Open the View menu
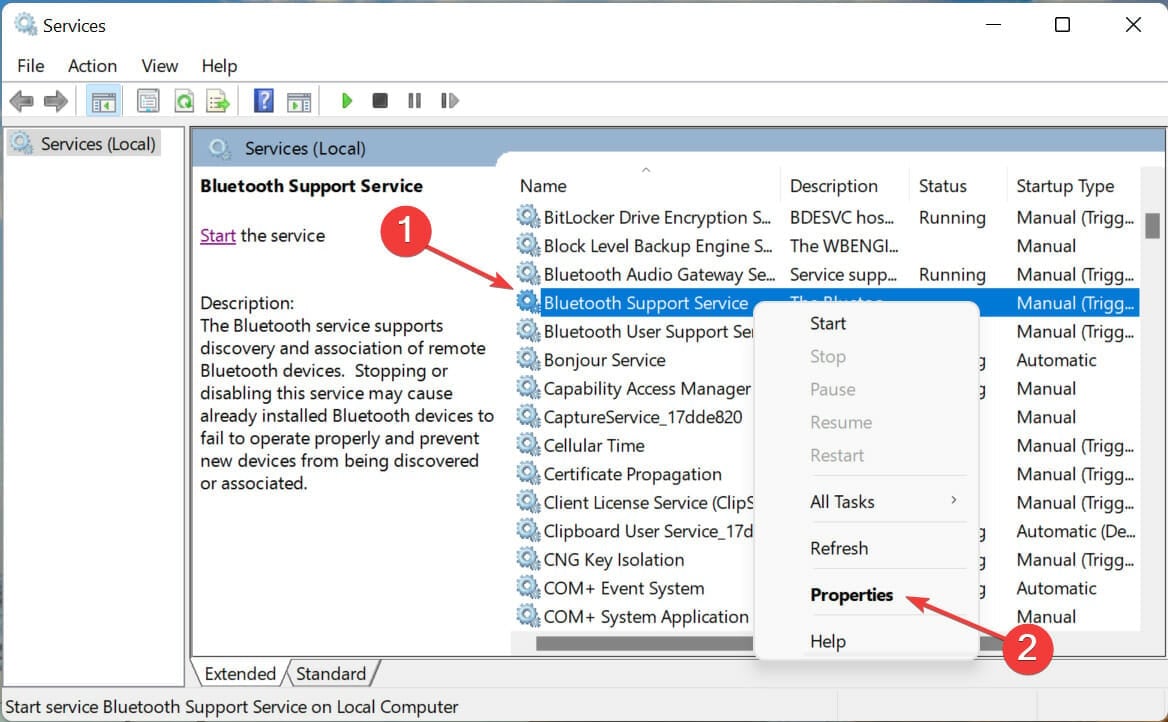 (x=160, y=66)
